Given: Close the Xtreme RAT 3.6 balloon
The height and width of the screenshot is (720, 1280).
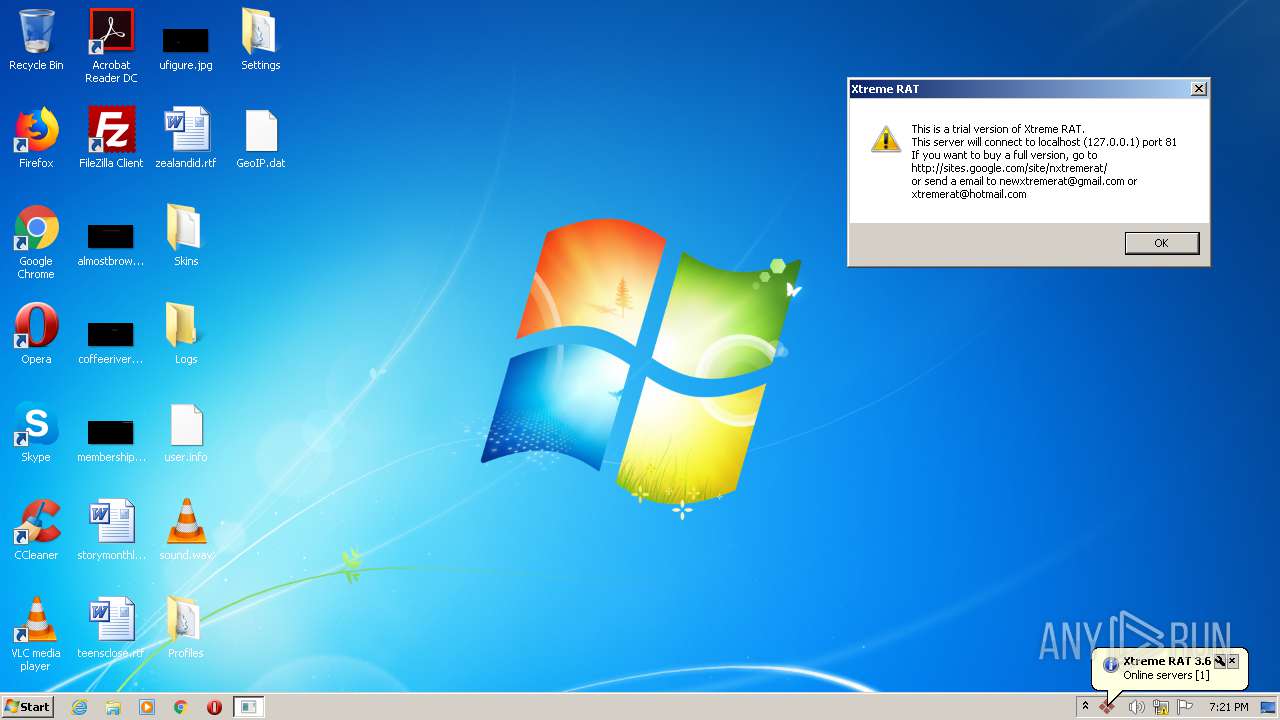Looking at the screenshot, I should [1232, 661].
